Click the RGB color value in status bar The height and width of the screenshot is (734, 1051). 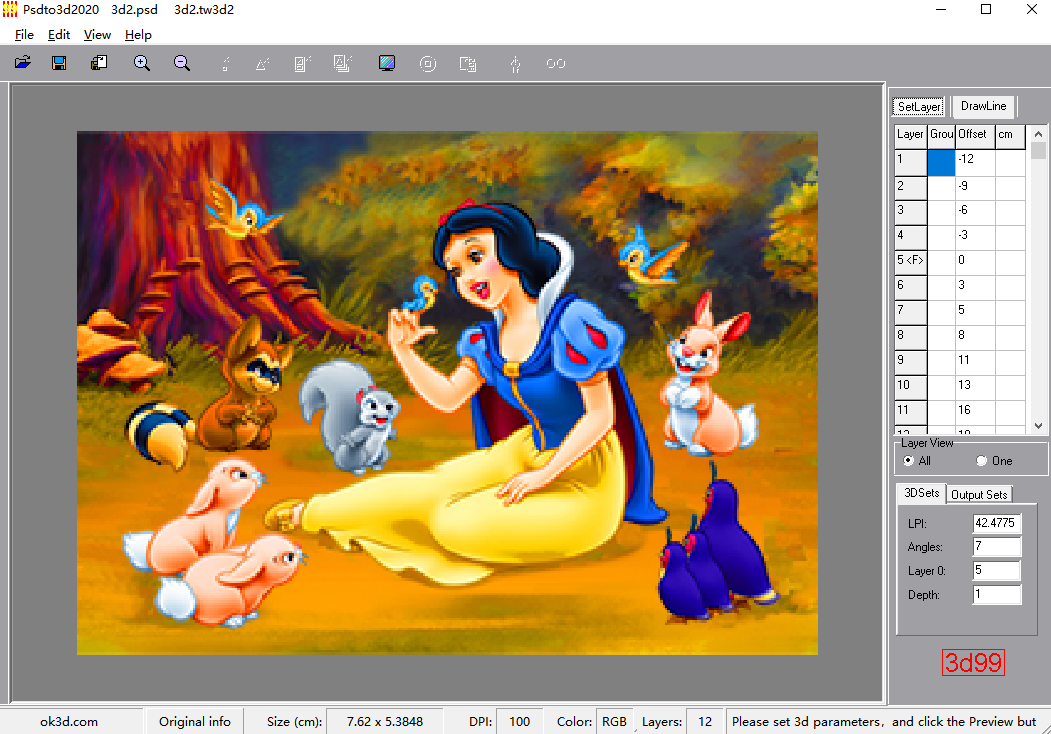pyautogui.click(x=614, y=722)
